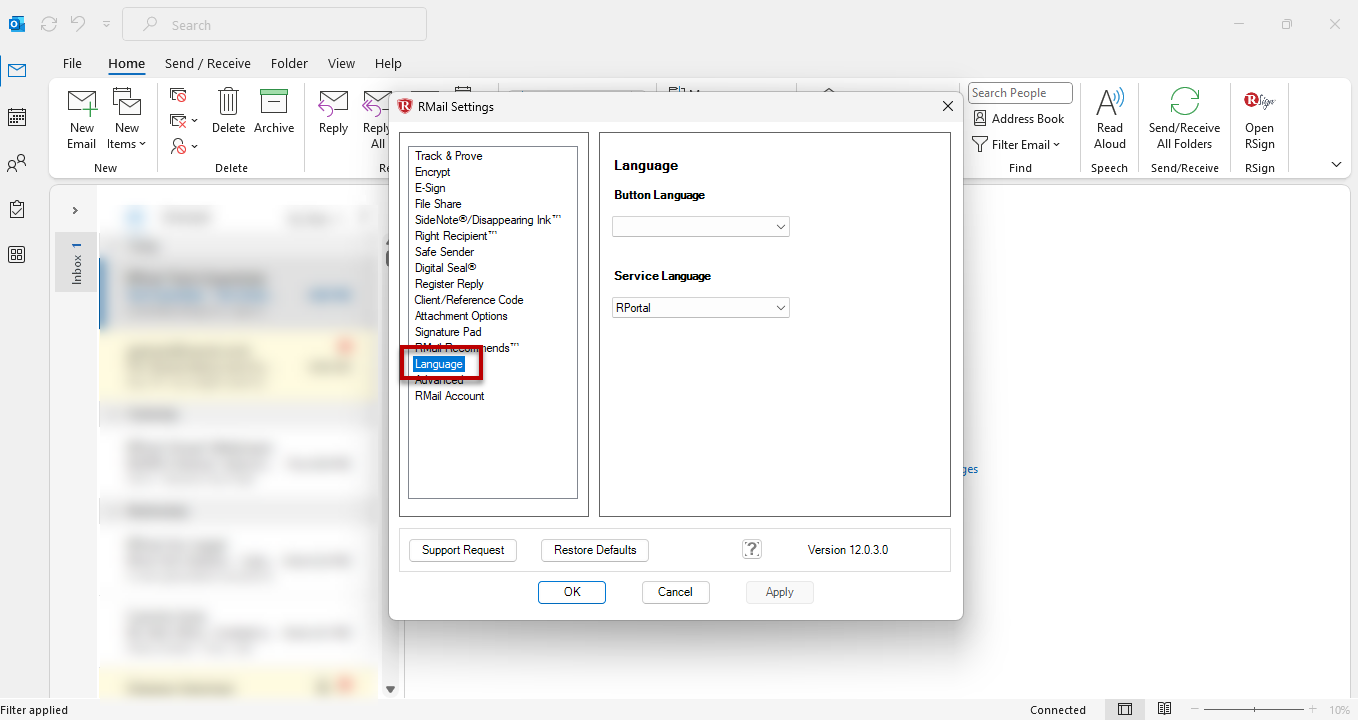
Task: Open the People module in sidebar
Action: [17, 163]
